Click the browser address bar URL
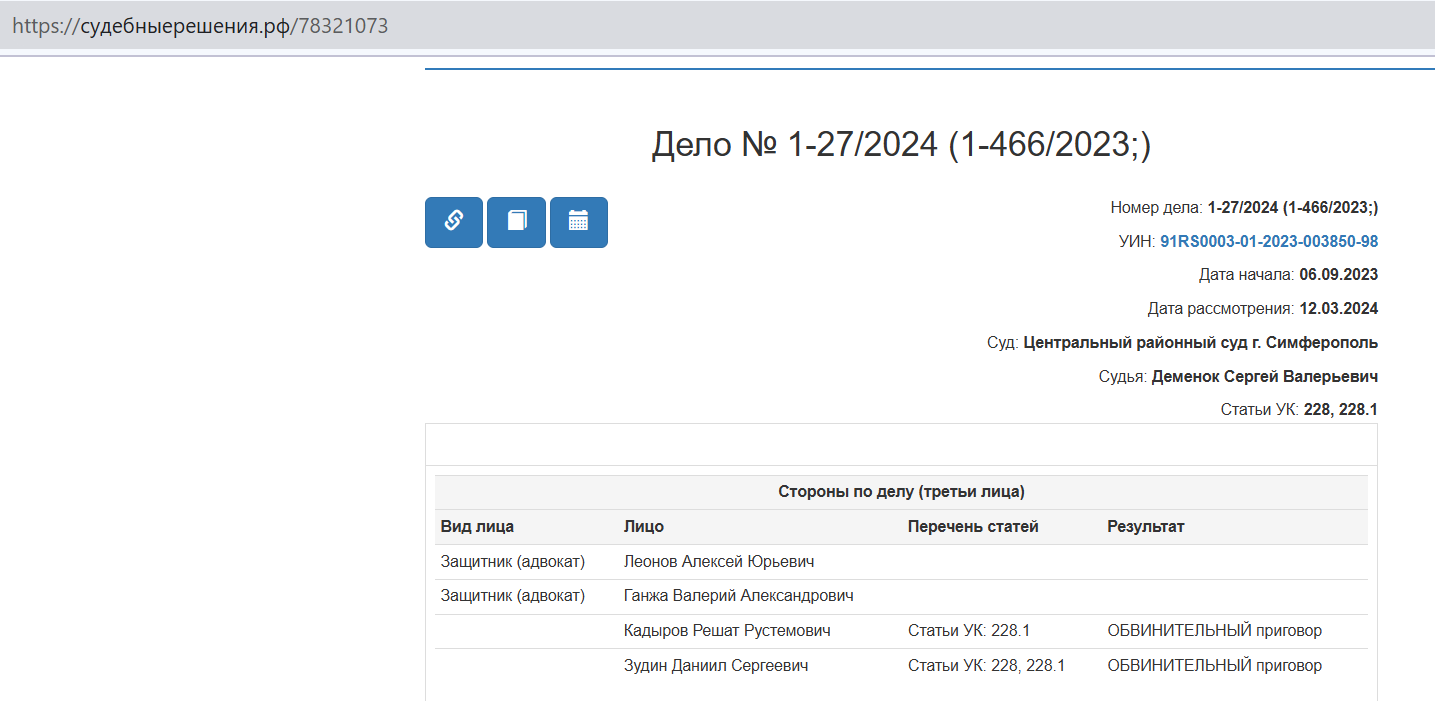Image resolution: width=1435 pixels, height=701 pixels. point(200,26)
